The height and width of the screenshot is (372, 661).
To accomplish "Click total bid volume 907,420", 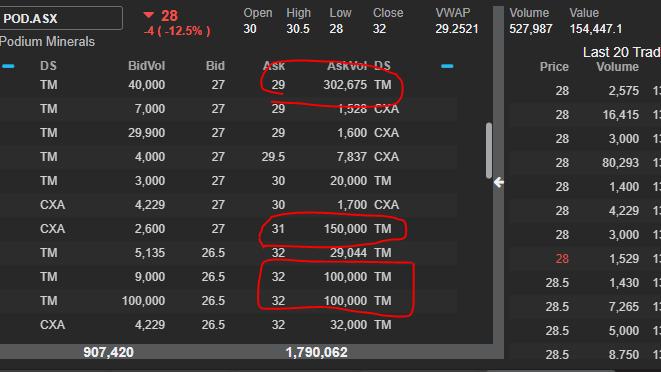I will (108, 352).
